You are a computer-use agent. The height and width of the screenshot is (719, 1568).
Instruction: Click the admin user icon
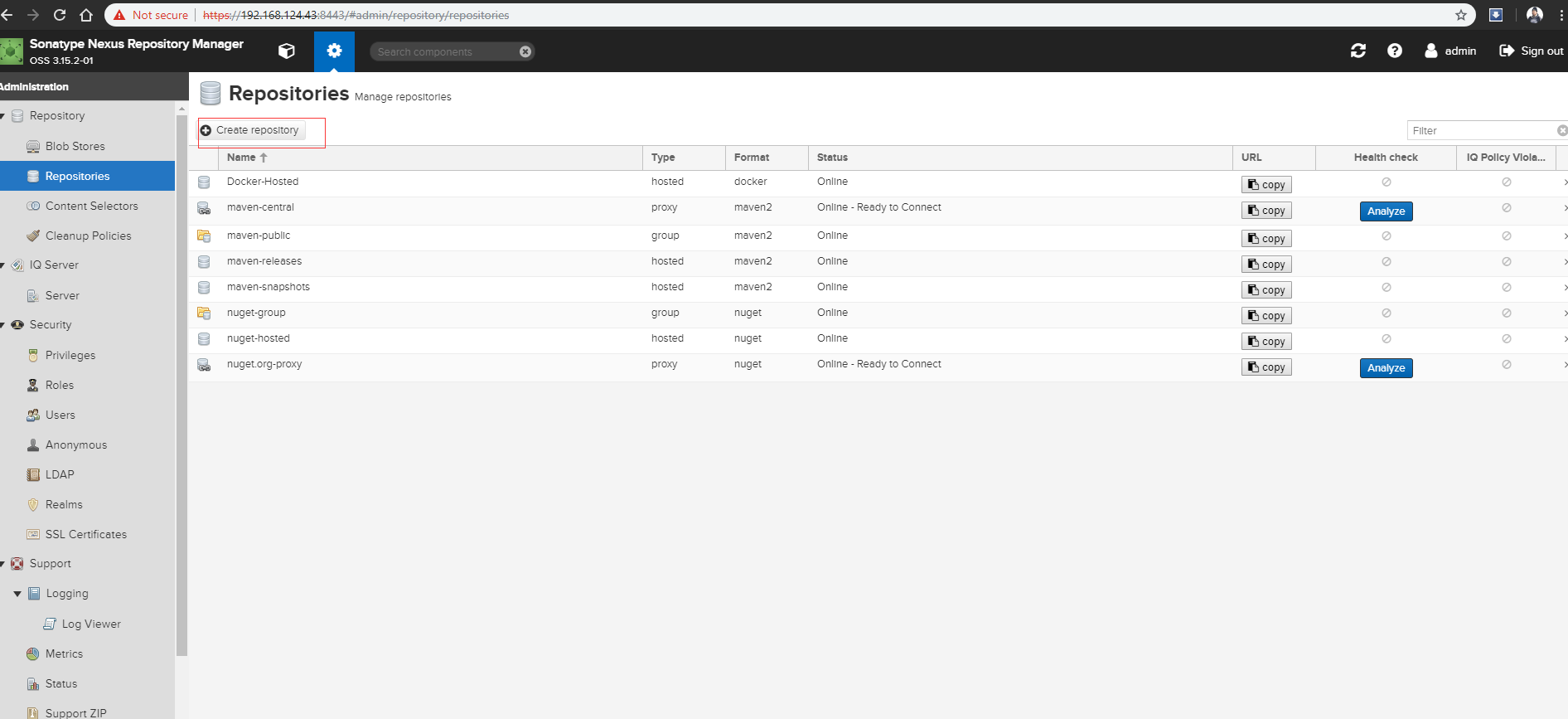coord(1431,51)
